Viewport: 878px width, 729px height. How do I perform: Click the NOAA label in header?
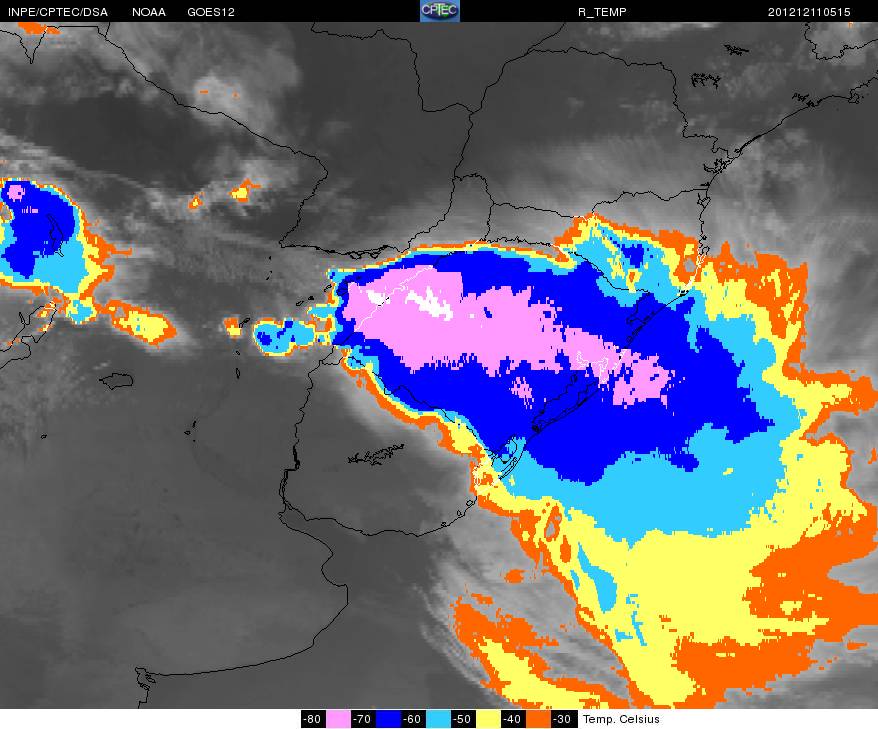(x=148, y=12)
